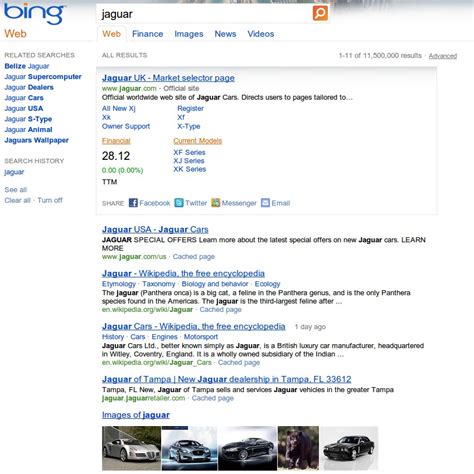Open the Xk sublink
474x474 pixels.
(106, 117)
